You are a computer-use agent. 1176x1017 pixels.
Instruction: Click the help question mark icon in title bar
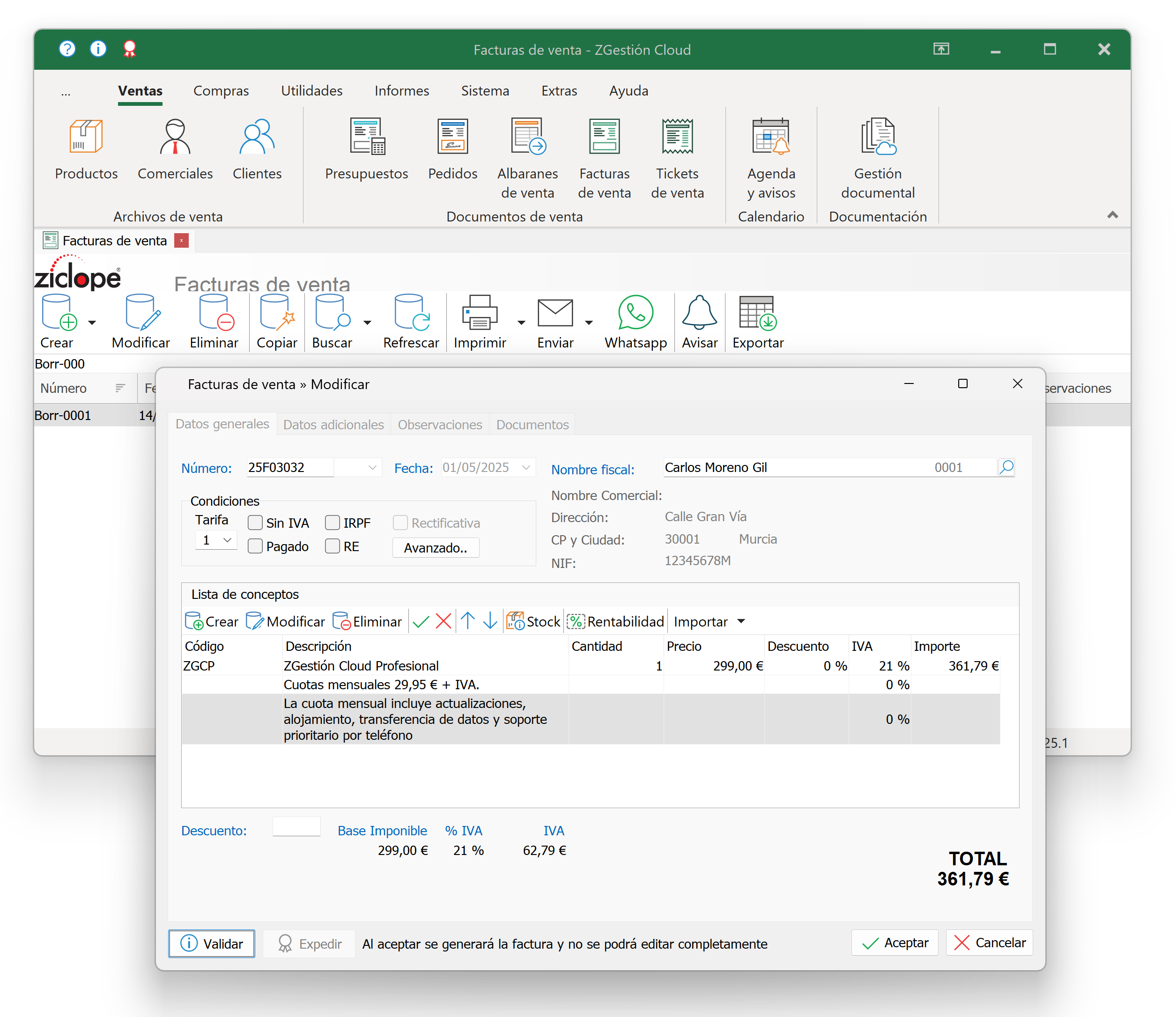pyautogui.click(x=67, y=49)
